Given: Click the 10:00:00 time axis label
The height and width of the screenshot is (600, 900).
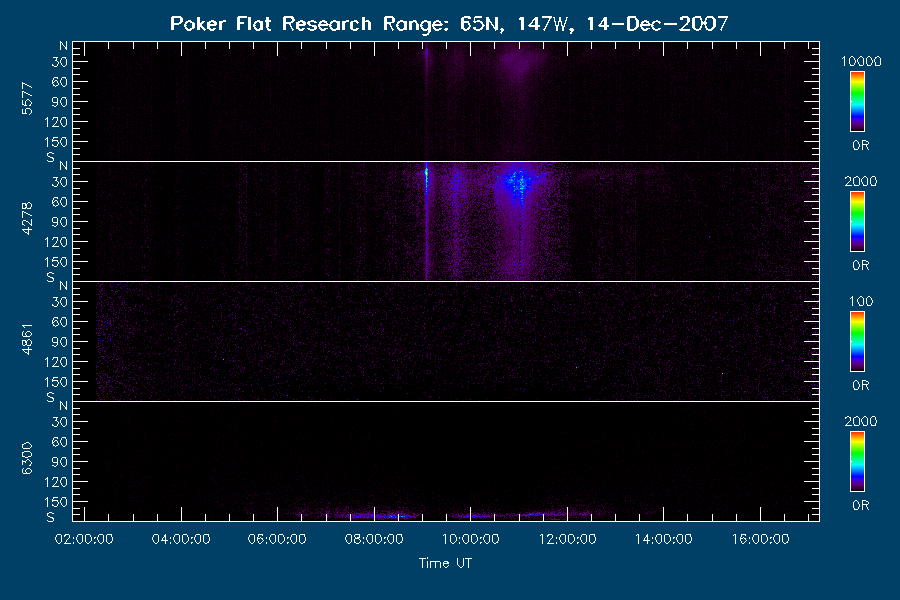Looking at the screenshot, I should (471, 539).
